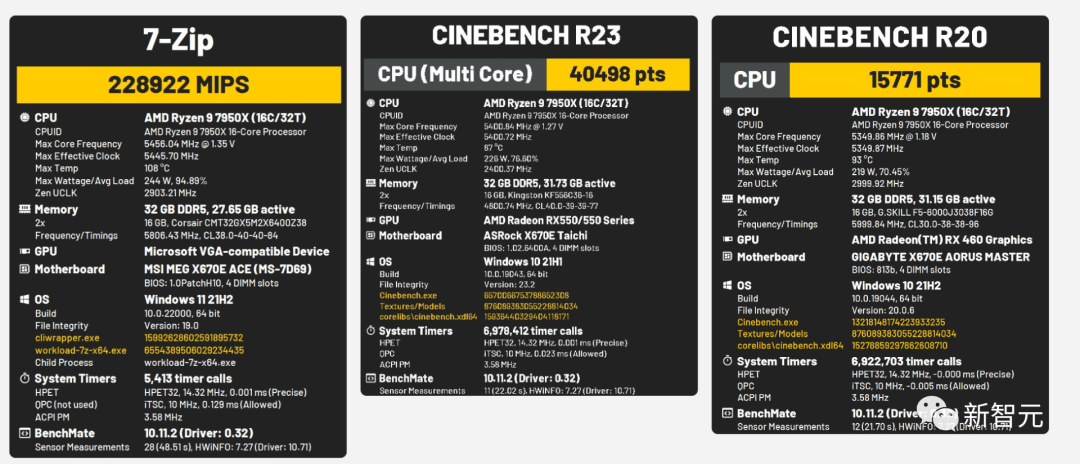The width and height of the screenshot is (1080, 464).
Task: Click the Motherboard icon in the 7-Zip panel
Action: [25, 269]
